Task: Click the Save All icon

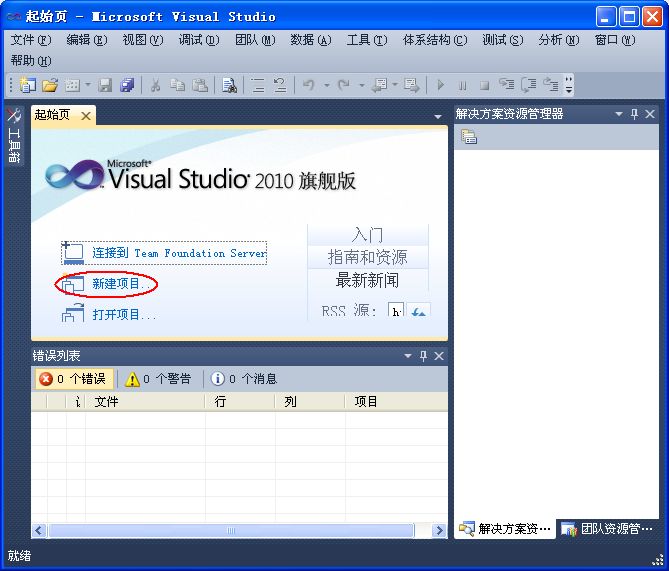Action: pos(127,85)
